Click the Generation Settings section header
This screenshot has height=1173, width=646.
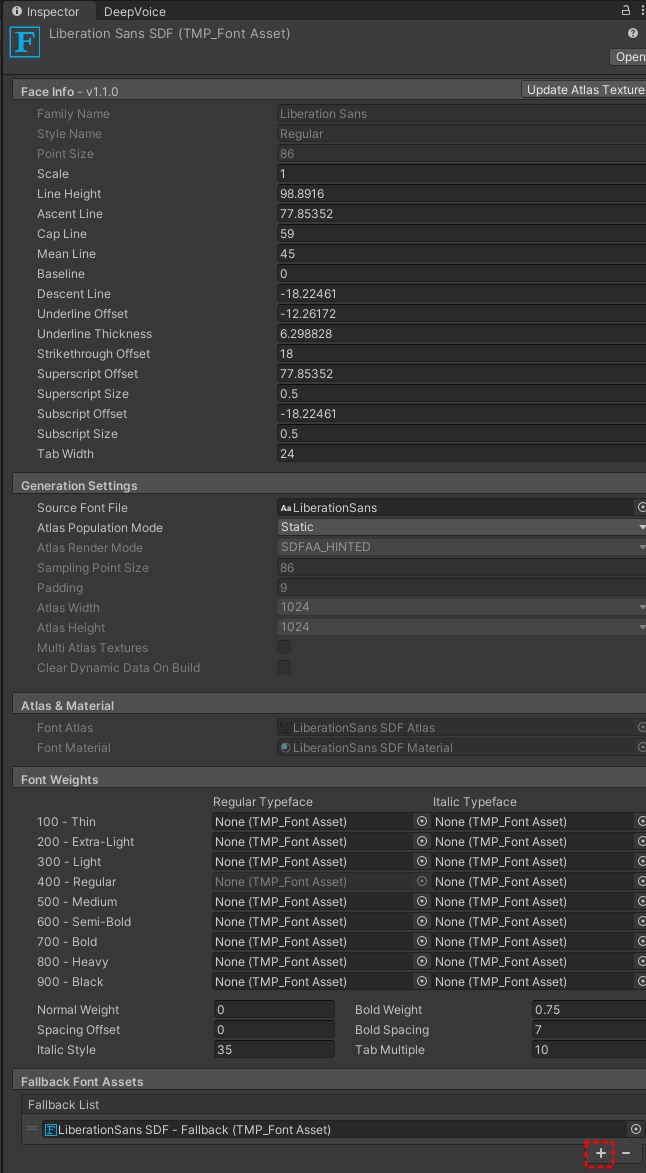(x=329, y=486)
